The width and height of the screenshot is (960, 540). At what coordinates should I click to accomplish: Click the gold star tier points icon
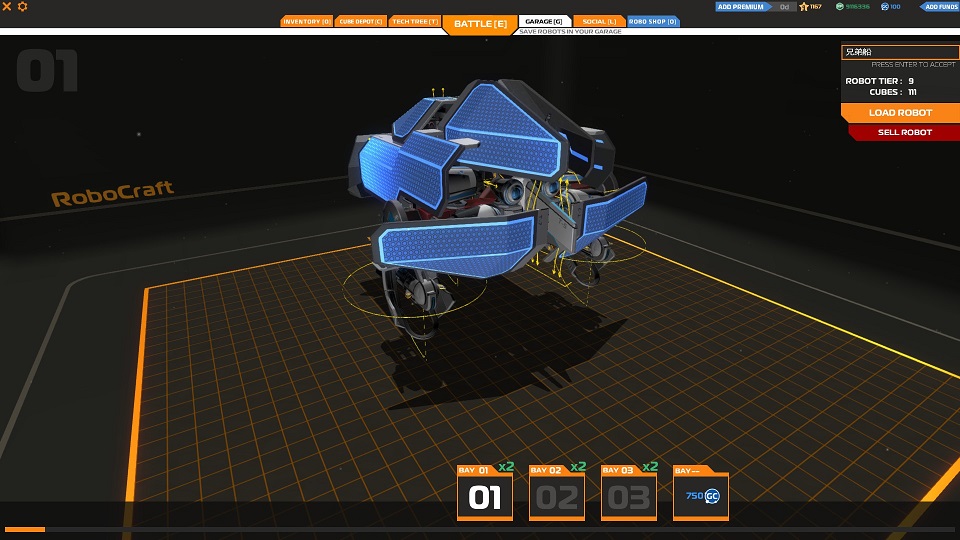(x=804, y=7)
